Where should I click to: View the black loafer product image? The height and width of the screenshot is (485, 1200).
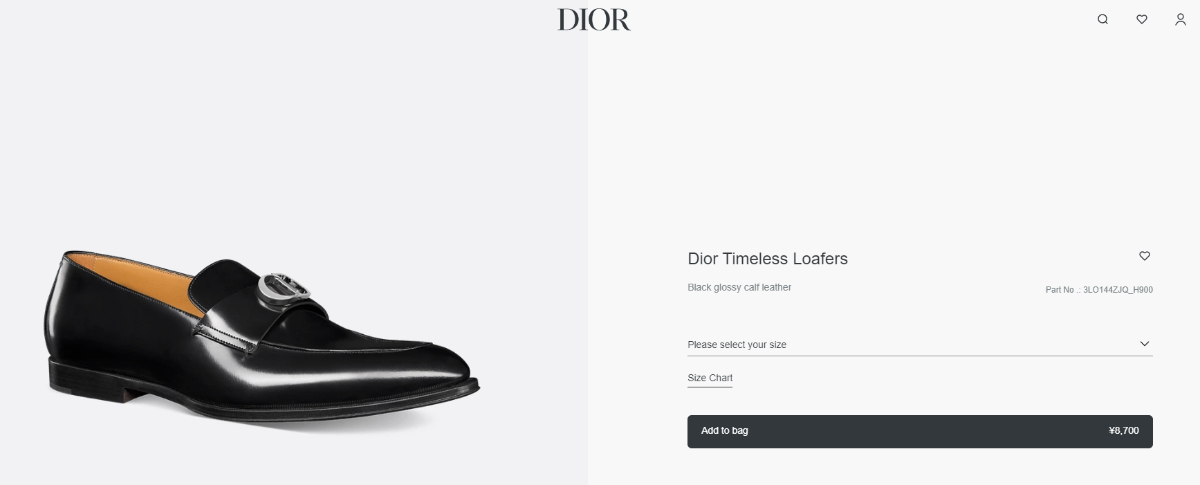coord(260,335)
